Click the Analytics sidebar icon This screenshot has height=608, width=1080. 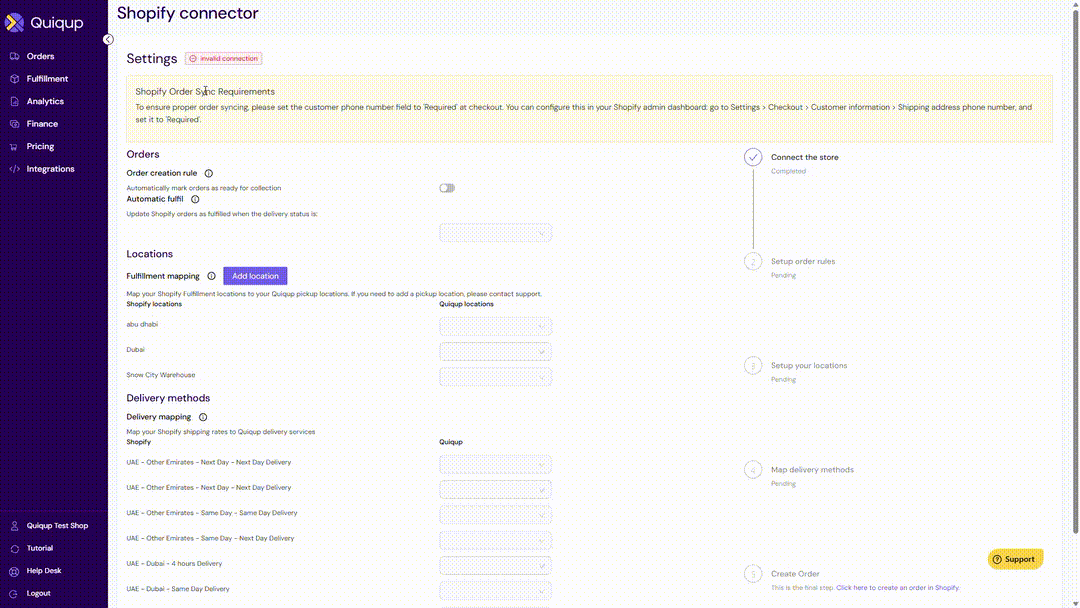(14, 101)
